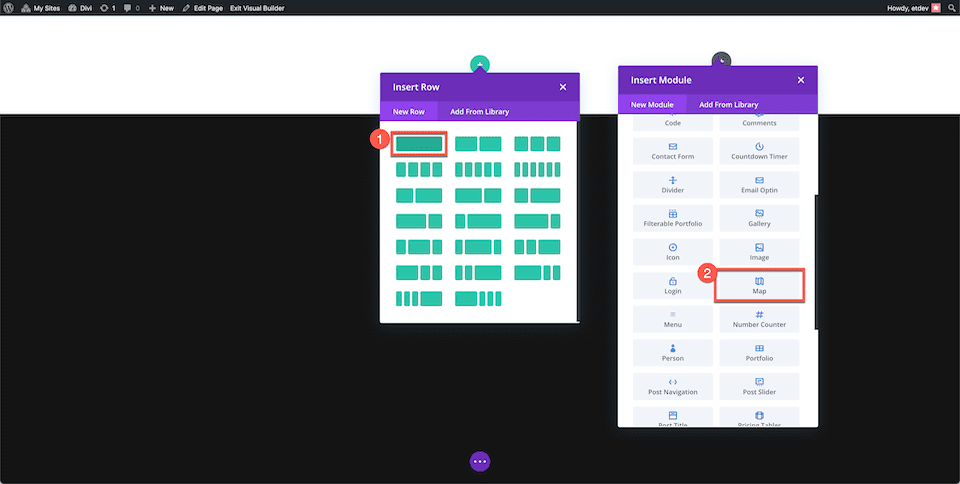Select the Filterable Portfolio module
This screenshot has width=960, height=484.
673,218
